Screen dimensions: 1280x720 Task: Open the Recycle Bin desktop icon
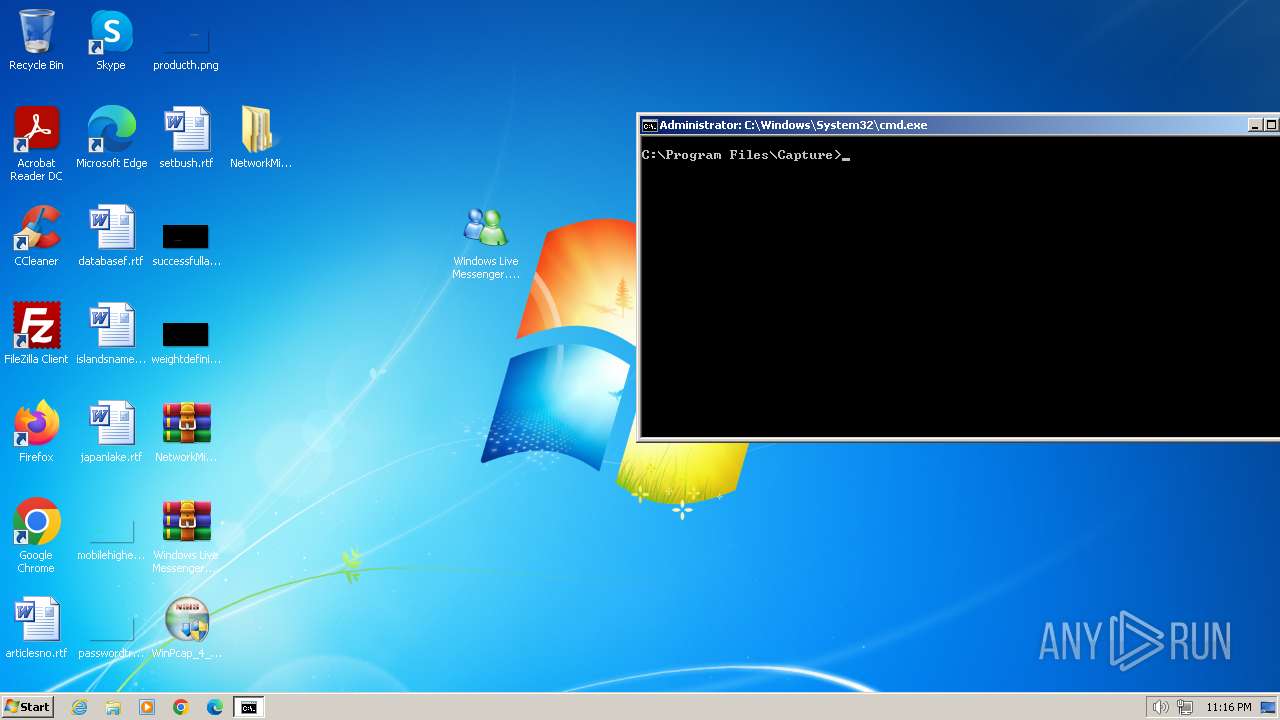click(36, 40)
